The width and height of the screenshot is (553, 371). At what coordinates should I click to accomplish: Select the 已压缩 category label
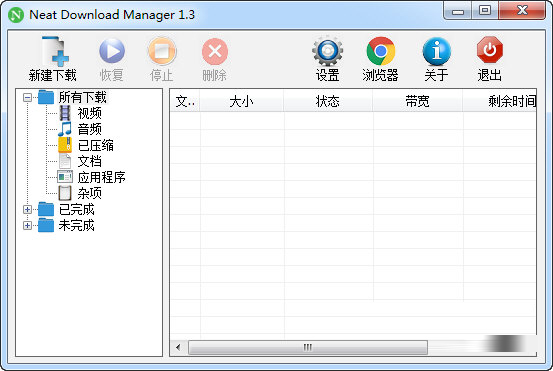pos(96,145)
